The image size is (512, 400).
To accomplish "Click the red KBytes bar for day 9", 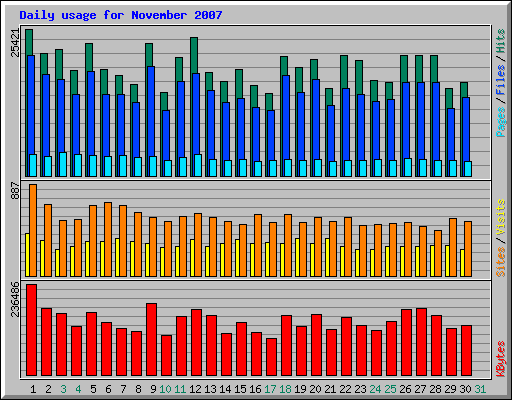I will click(x=152, y=340).
